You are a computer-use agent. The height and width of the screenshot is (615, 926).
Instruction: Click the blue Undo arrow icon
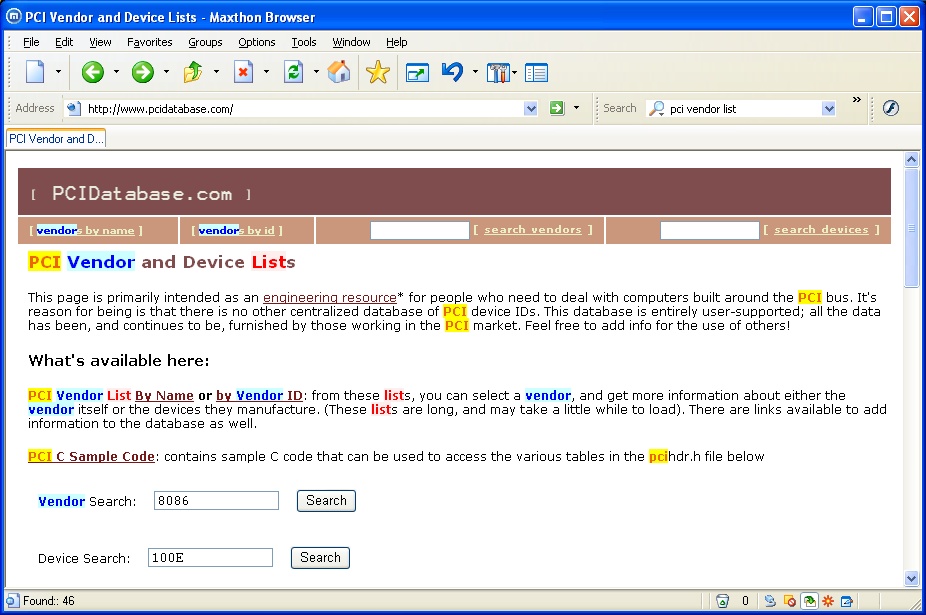[x=452, y=72]
